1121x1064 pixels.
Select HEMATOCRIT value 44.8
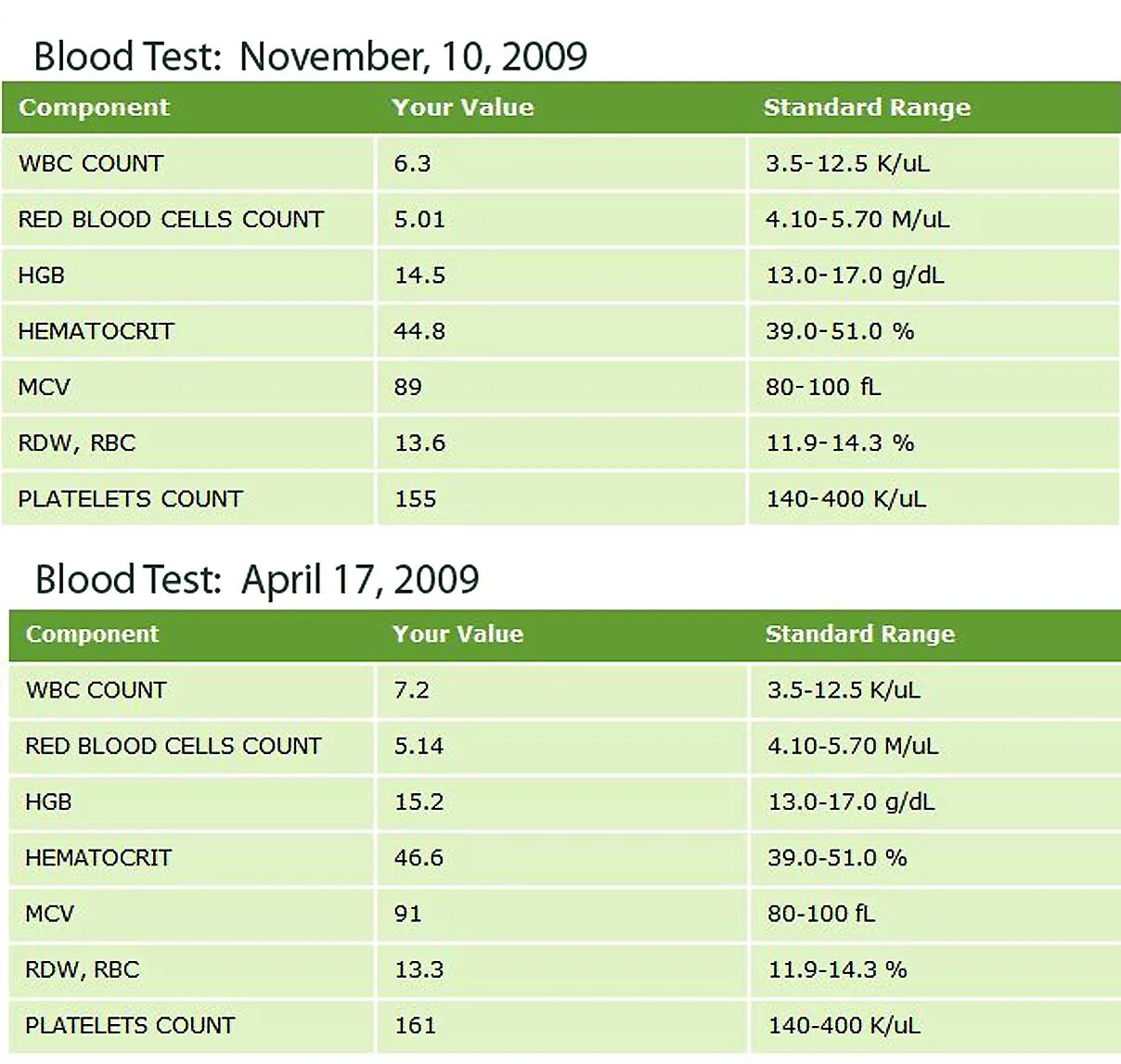[419, 331]
